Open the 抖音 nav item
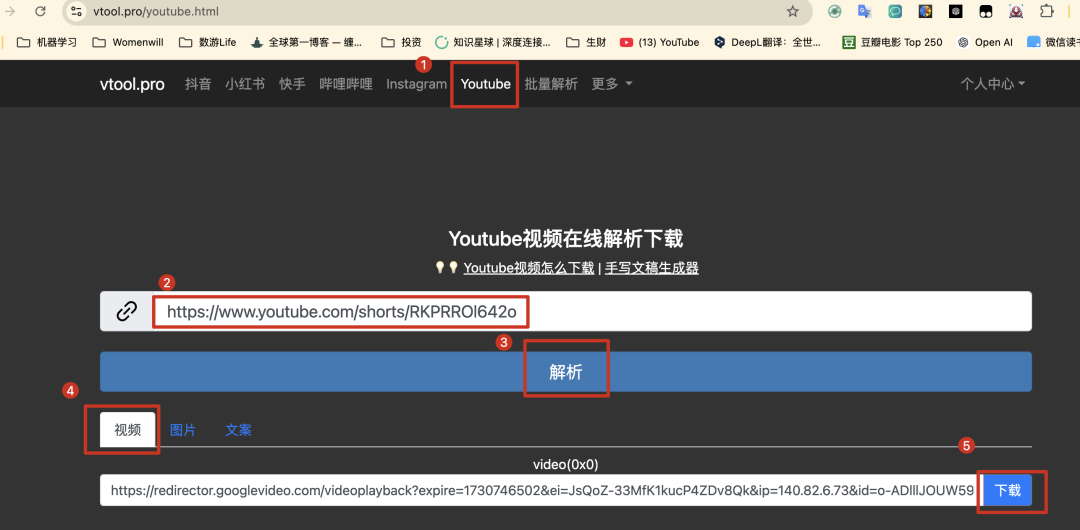1080x530 pixels. (x=198, y=84)
